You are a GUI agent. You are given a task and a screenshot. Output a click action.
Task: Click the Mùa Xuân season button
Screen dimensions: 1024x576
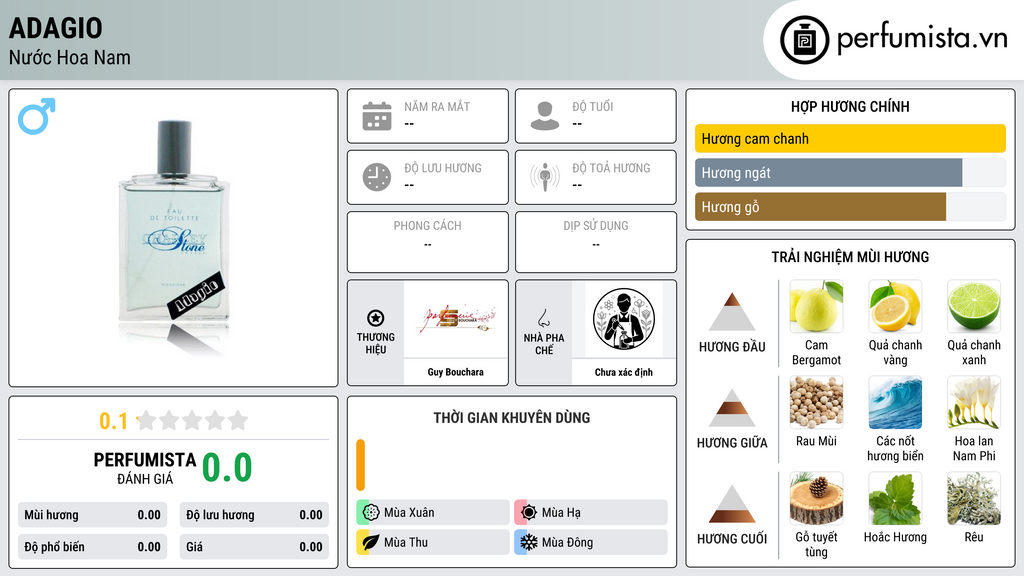[433, 513]
